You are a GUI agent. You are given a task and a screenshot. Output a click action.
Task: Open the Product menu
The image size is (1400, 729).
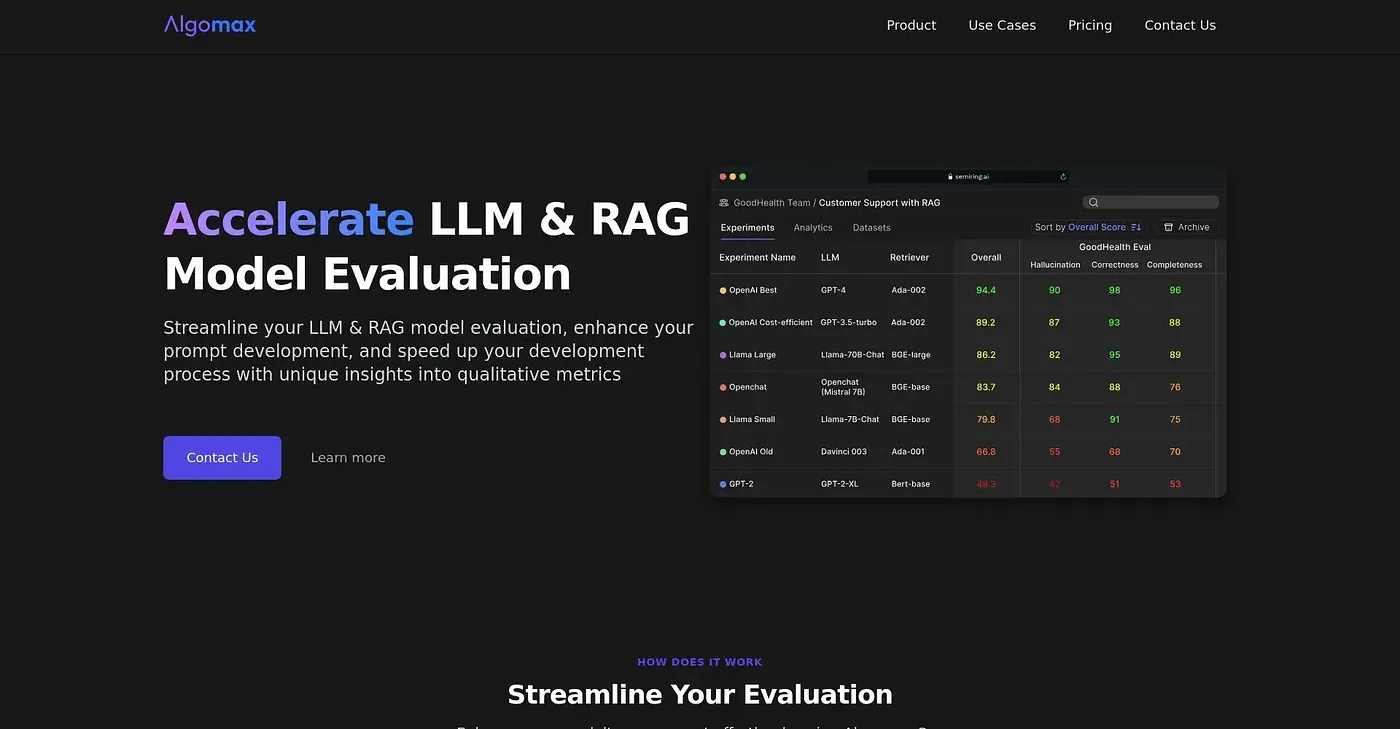point(911,25)
